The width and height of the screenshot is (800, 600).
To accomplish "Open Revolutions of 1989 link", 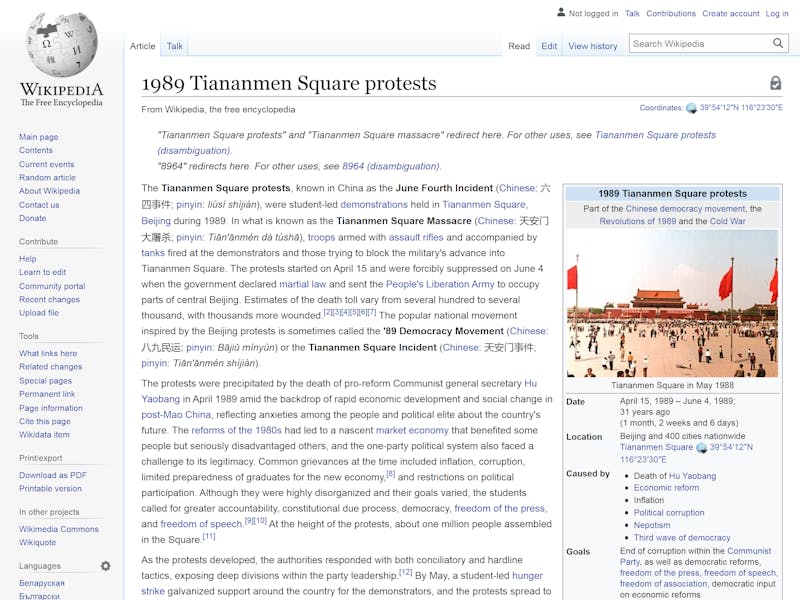I will click(x=638, y=221).
